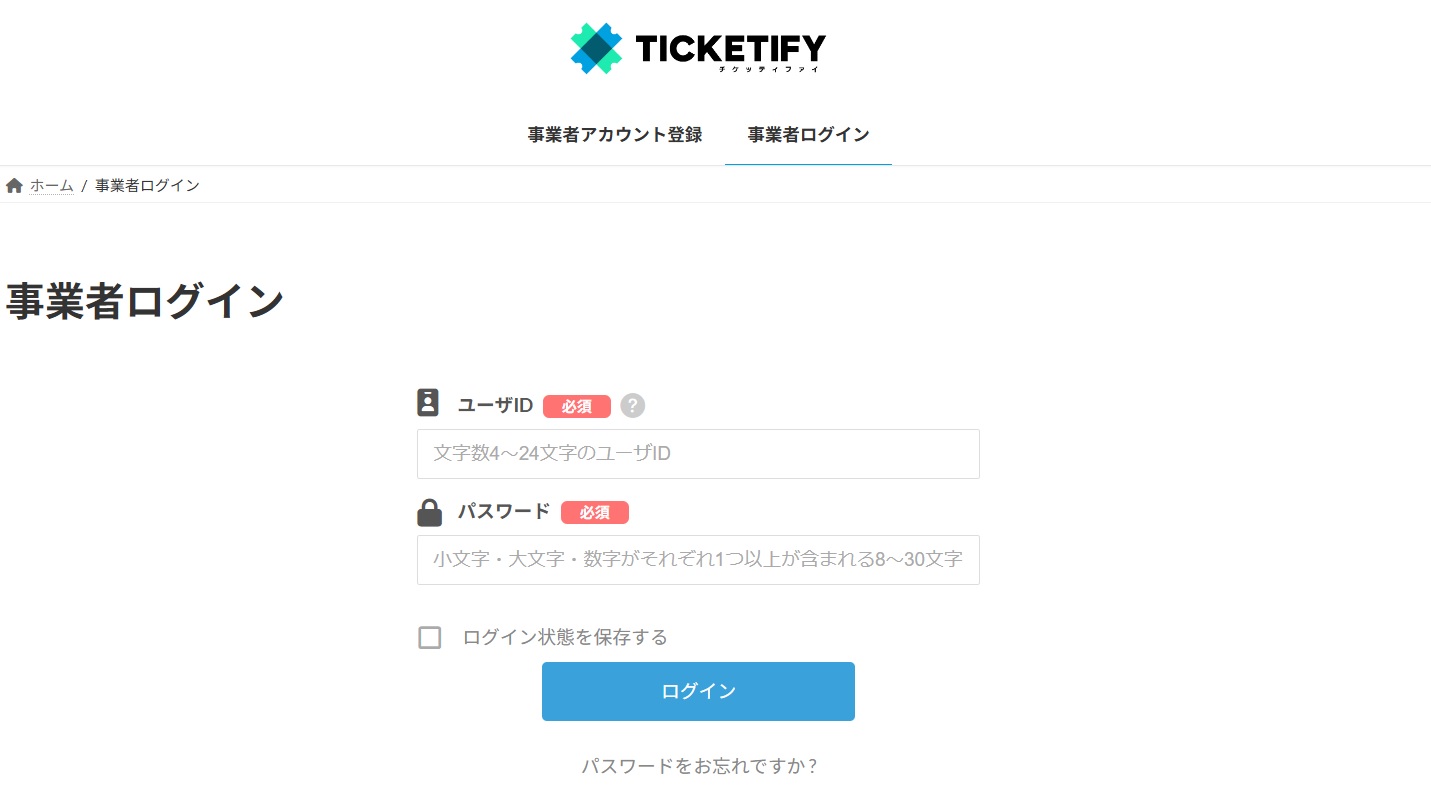Open the パスワードをお忘れですか？ link
Screen dimensions: 1431x803
(x=700, y=767)
